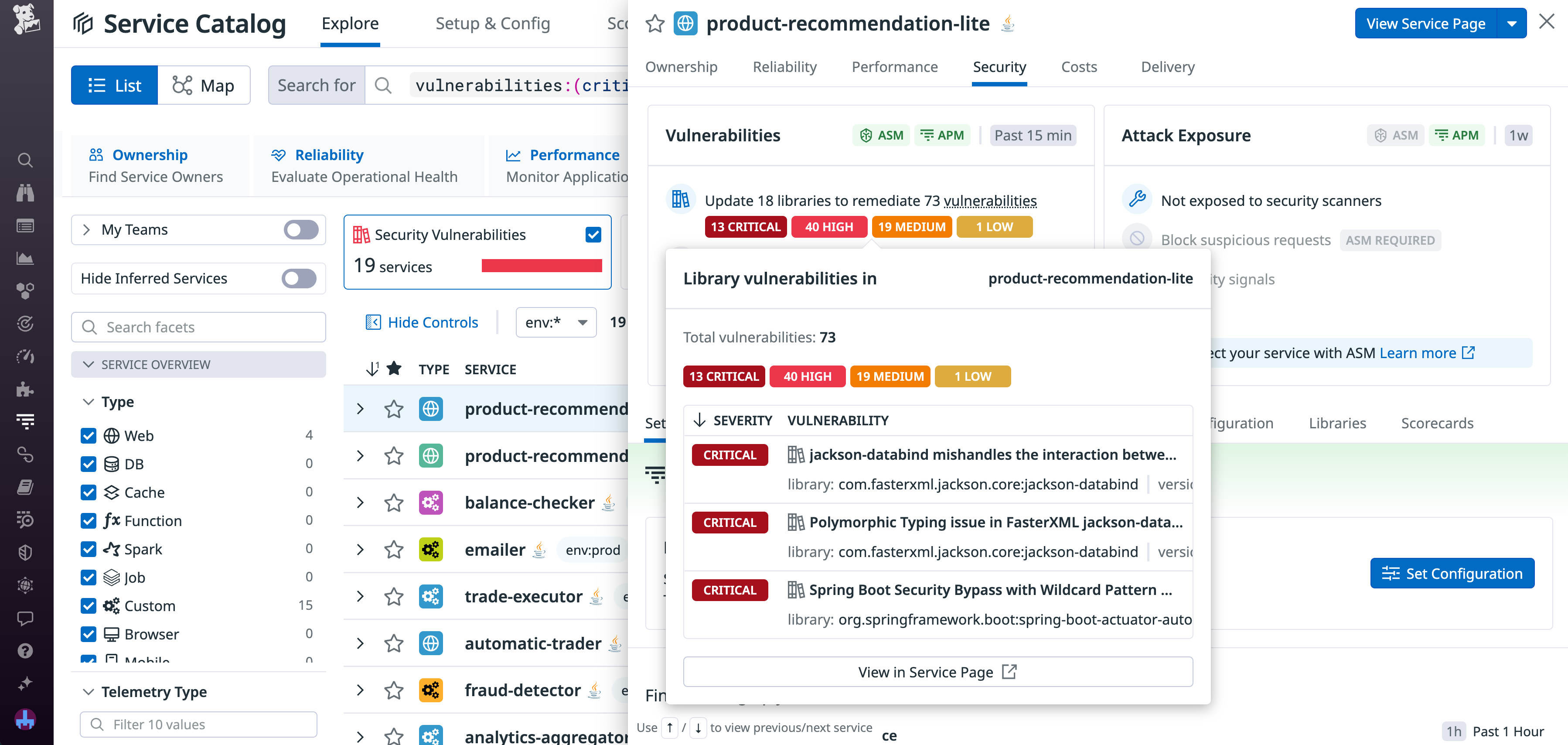Uncheck the Web type filter
The height and width of the screenshot is (745, 1568).
click(88, 435)
